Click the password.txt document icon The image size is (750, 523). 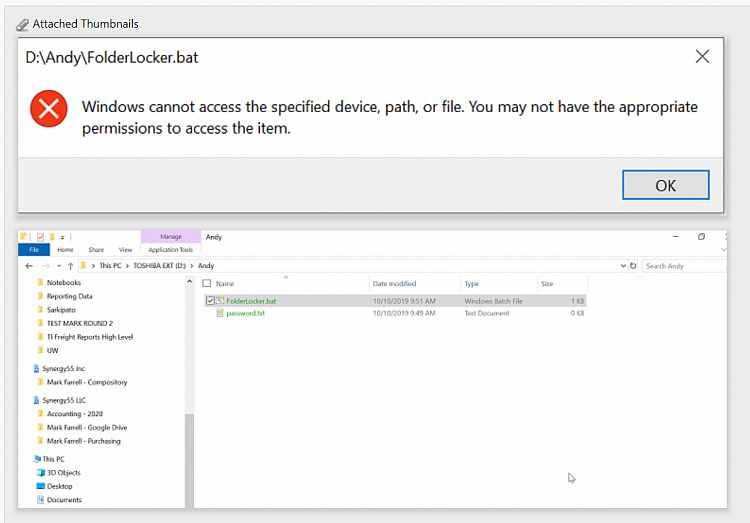pos(220,313)
